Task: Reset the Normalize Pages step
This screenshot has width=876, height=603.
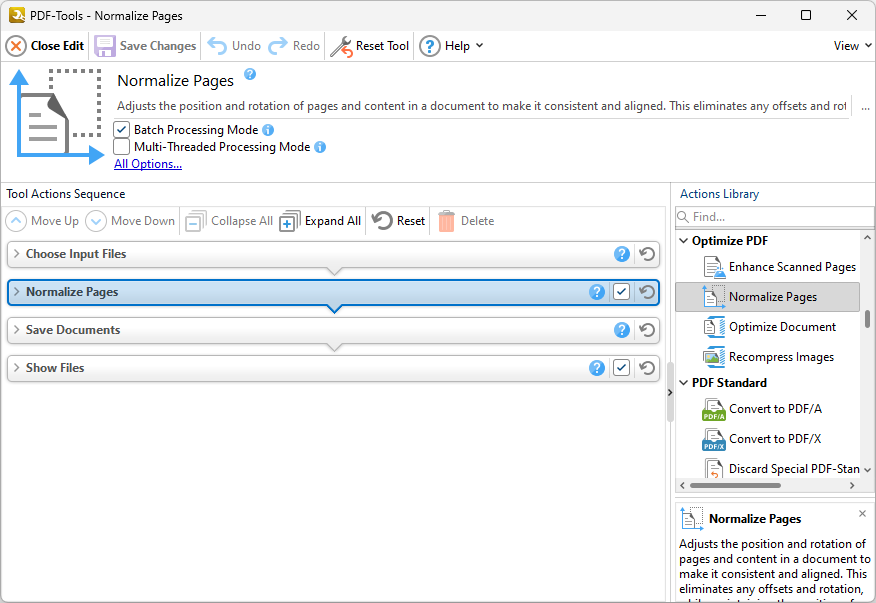Action: coord(647,292)
